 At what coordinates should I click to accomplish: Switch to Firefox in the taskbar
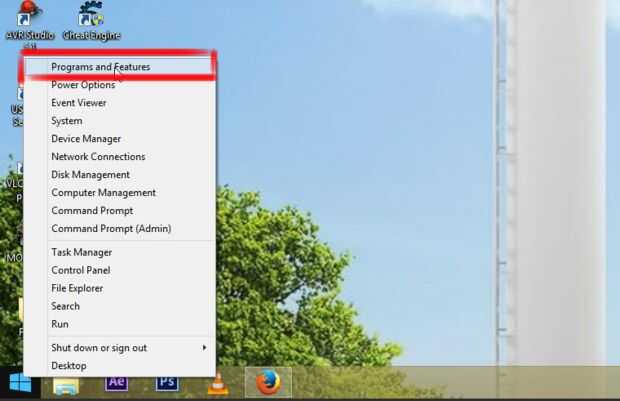click(268, 382)
